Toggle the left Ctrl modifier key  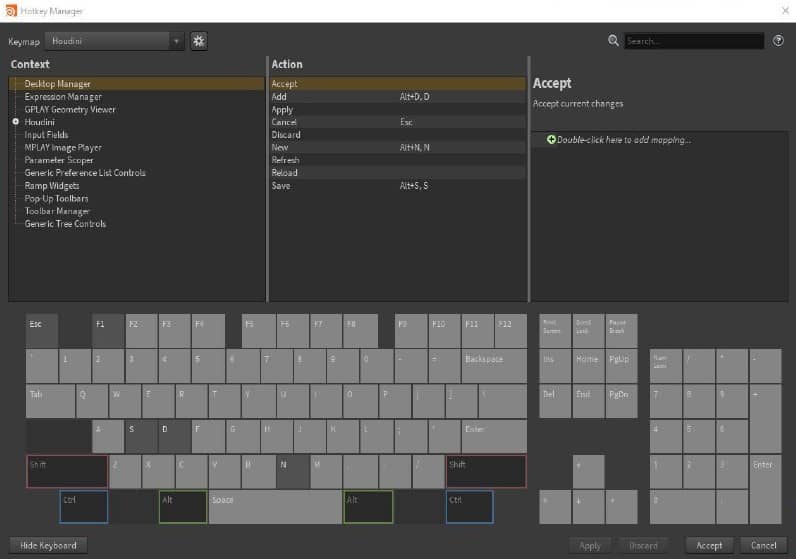pyautogui.click(x=83, y=506)
